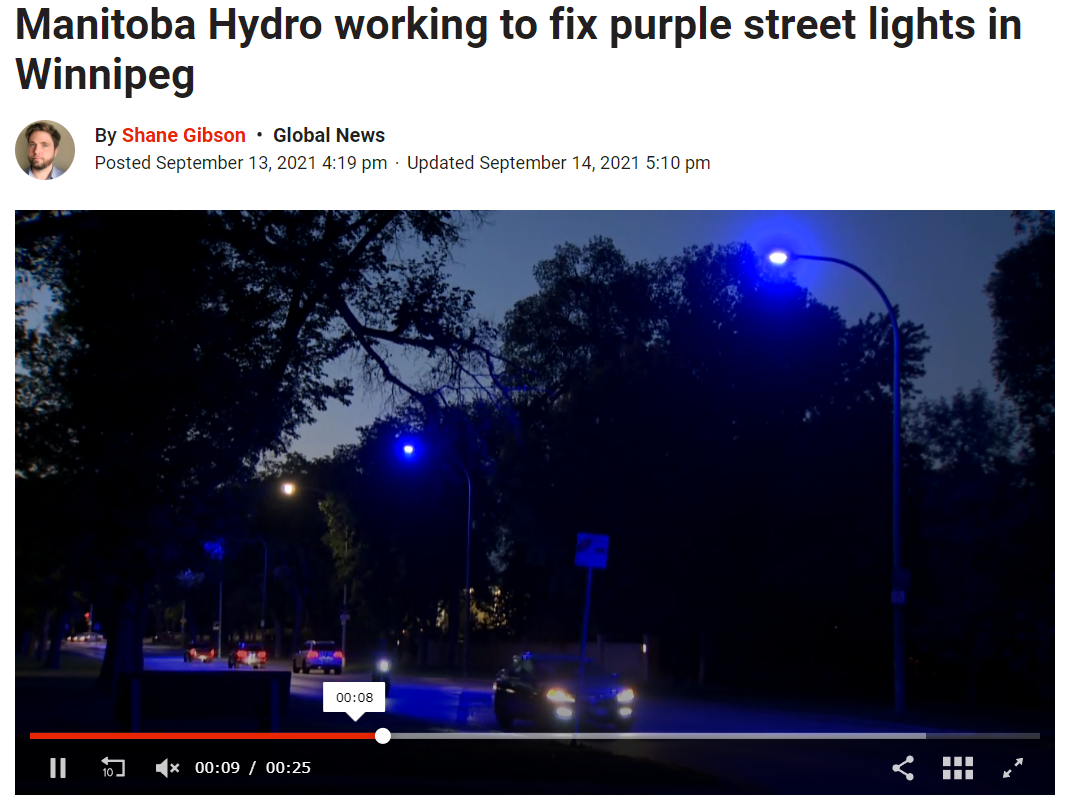This screenshot has height=801, width=1065.
Task: Open Shane Gibson author link
Action: 183,135
